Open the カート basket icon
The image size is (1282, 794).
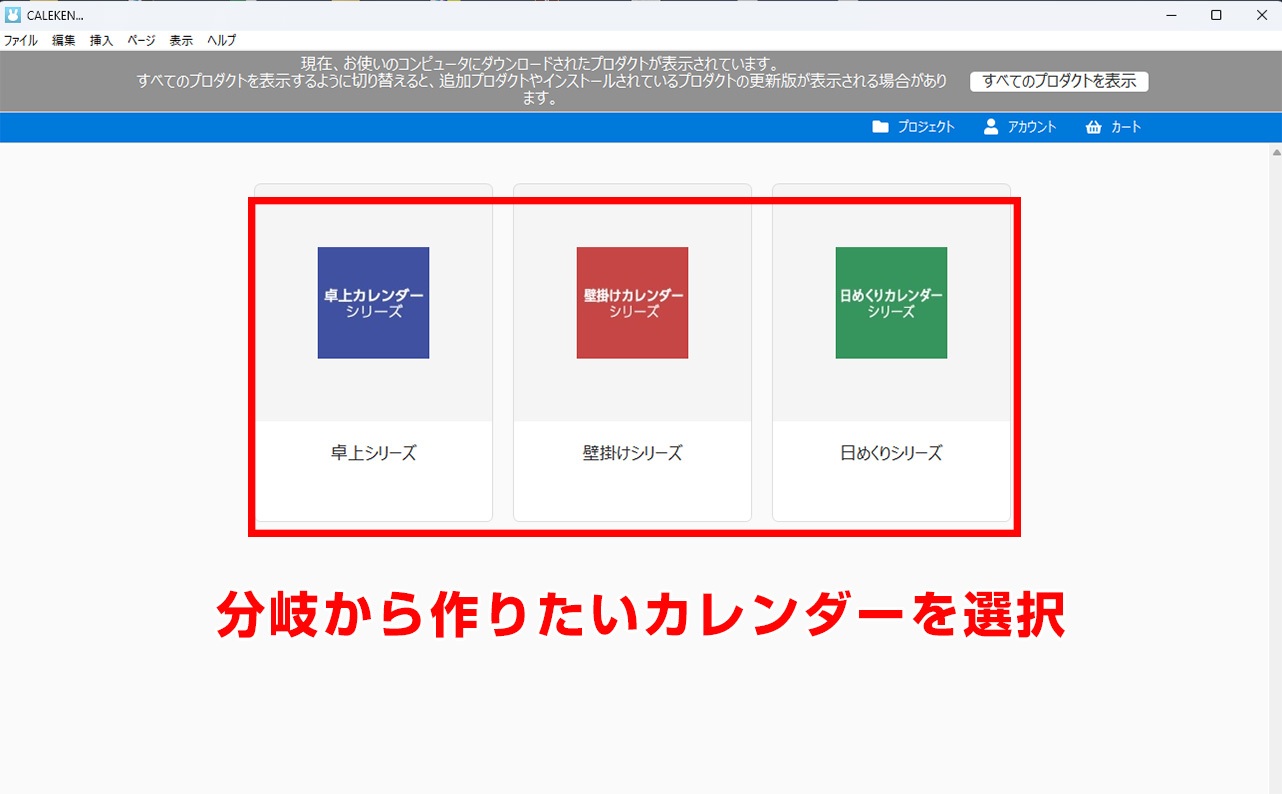(x=1093, y=127)
